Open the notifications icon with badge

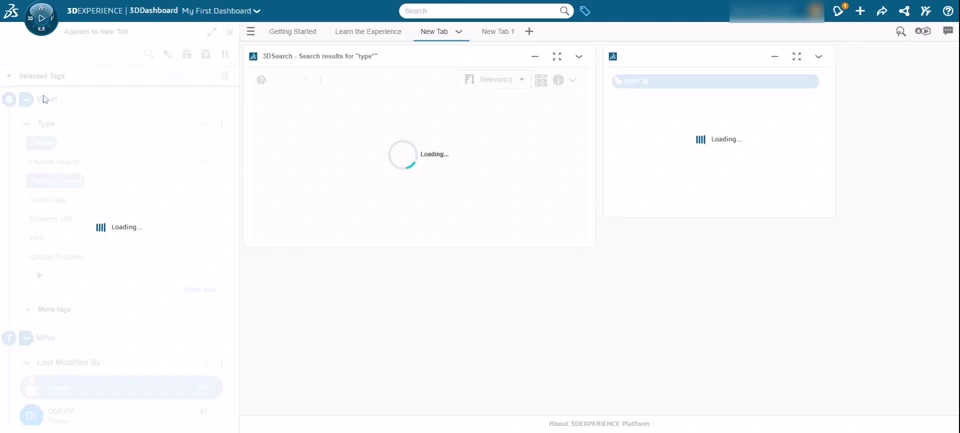click(839, 10)
